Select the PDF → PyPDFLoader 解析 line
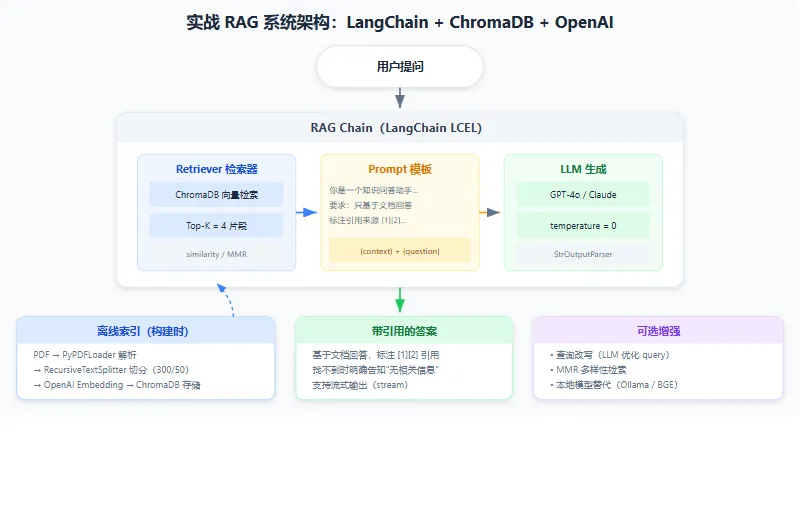Viewport: 800px width, 520px height. [85, 355]
